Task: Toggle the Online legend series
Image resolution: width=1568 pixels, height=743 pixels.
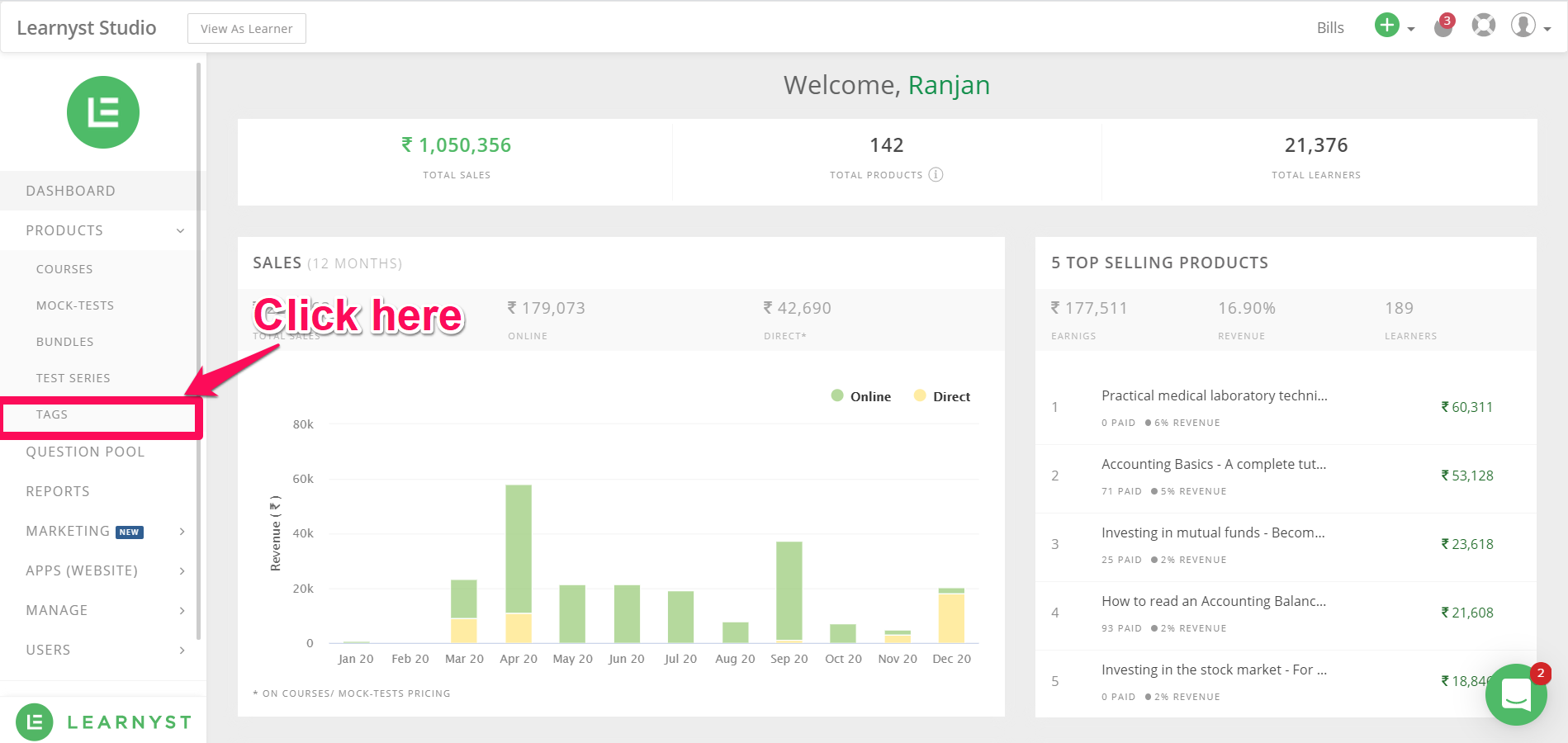Action: pos(861,396)
